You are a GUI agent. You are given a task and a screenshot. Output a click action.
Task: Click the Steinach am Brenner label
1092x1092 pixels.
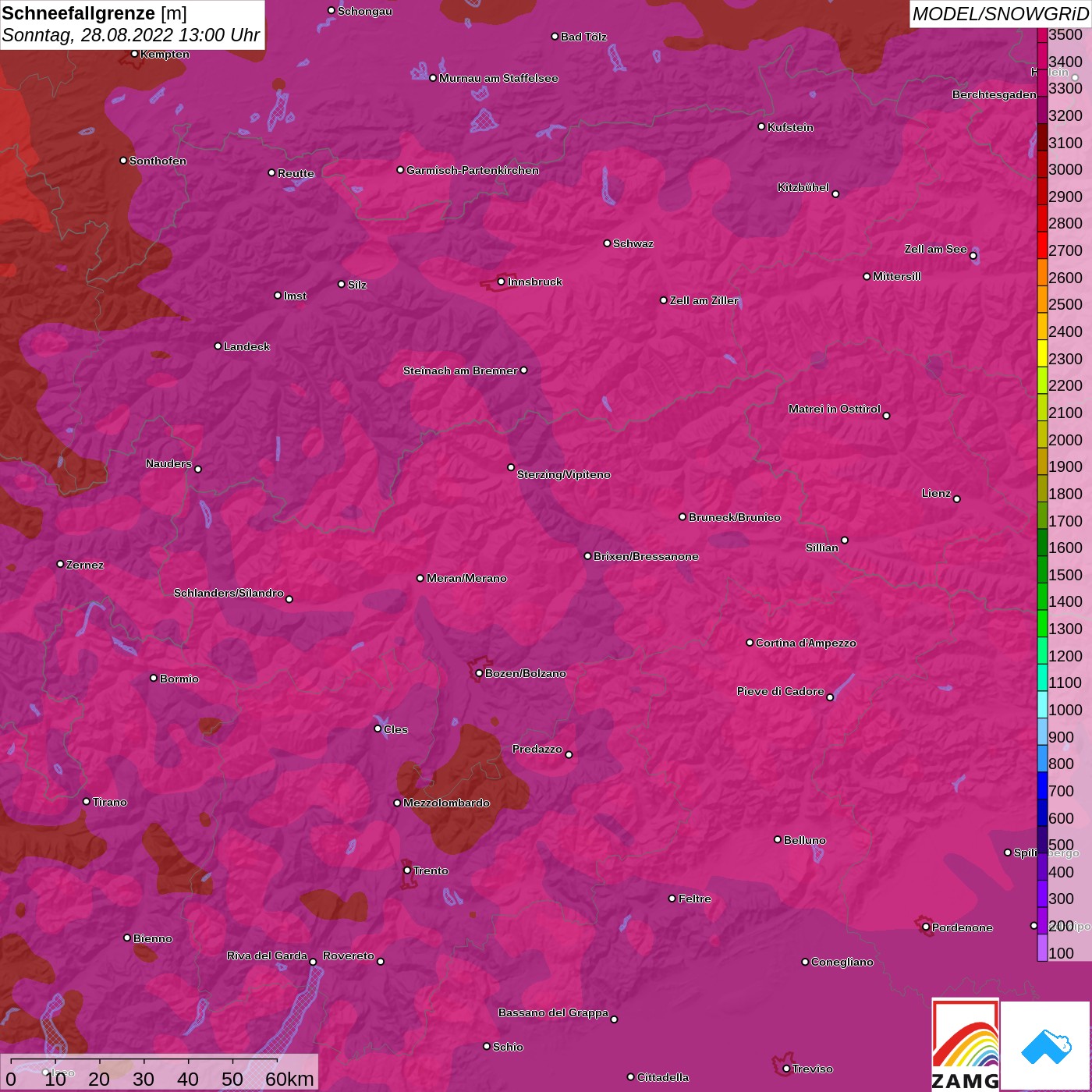pos(460,370)
